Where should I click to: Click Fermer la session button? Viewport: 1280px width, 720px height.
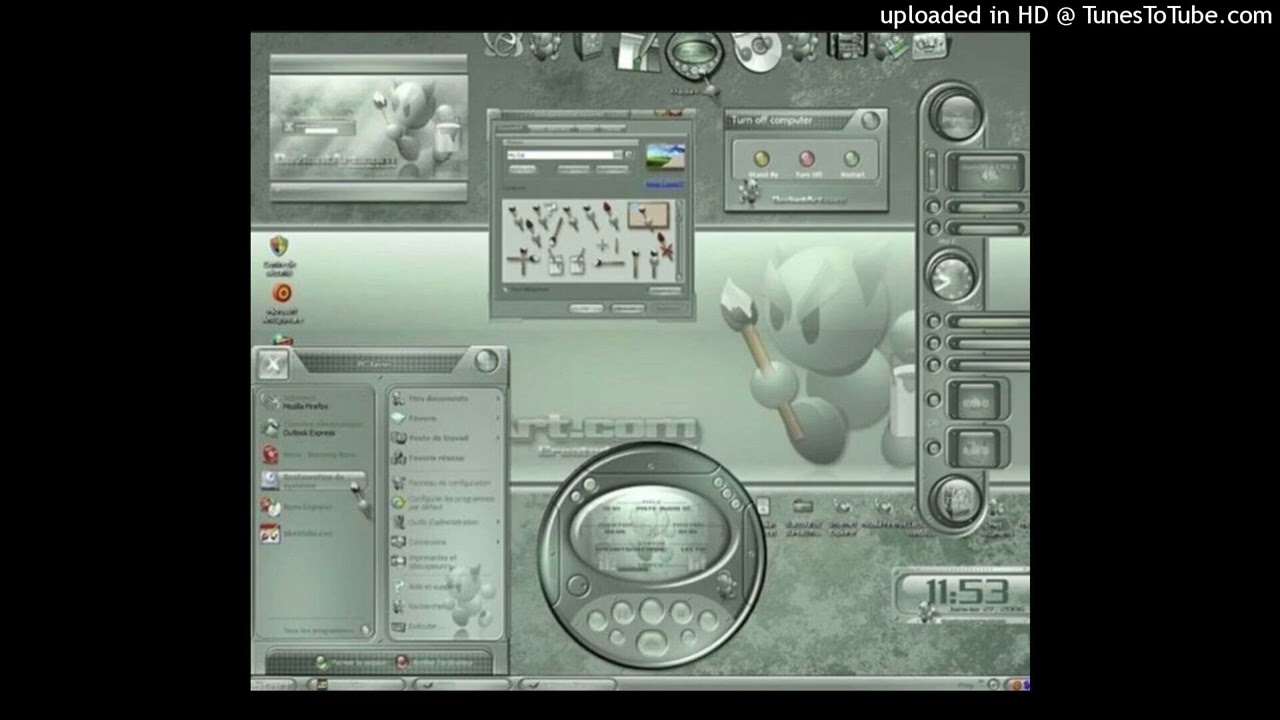click(x=350, y=663)
